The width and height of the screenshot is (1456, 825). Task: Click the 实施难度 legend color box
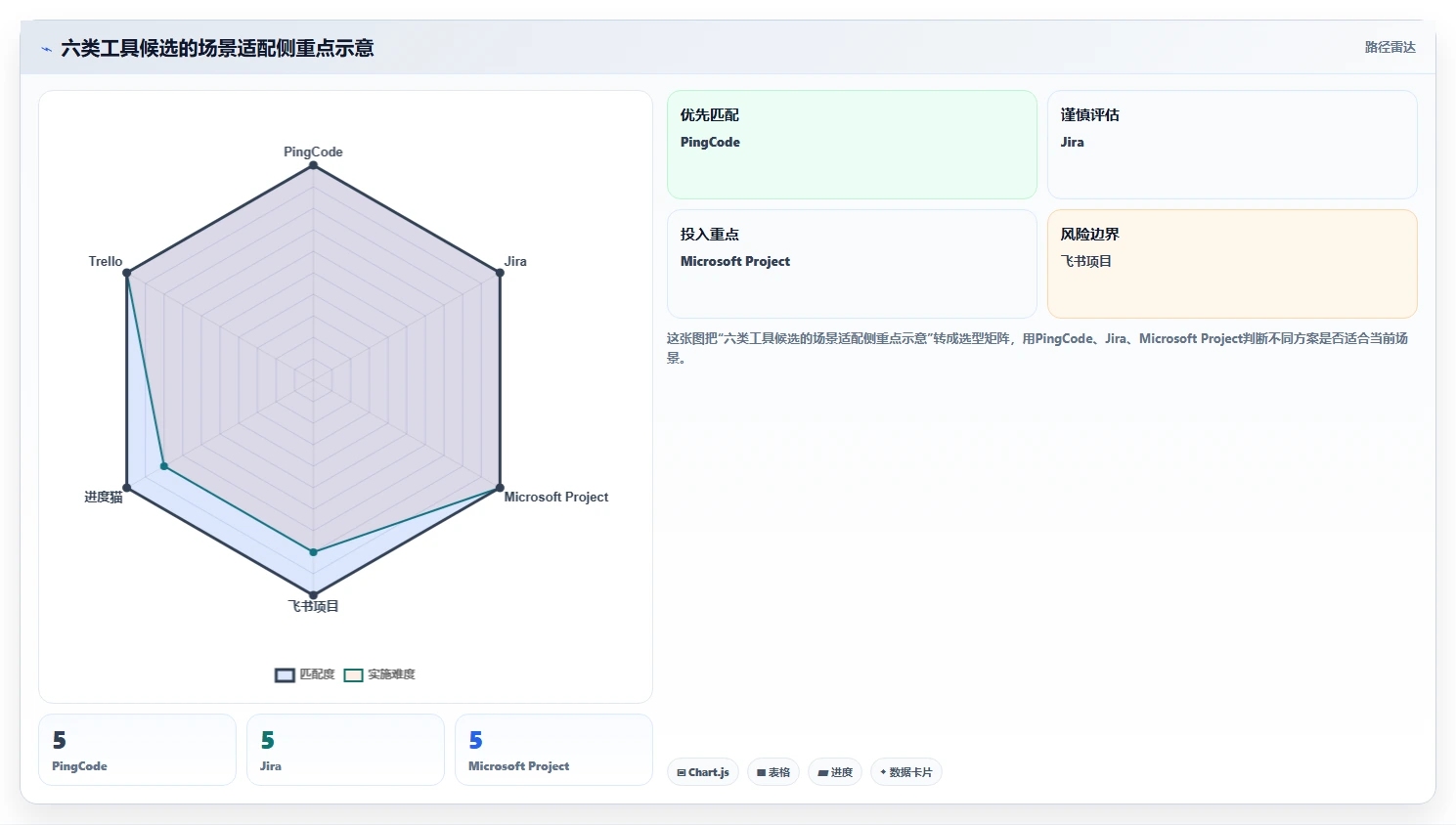354,675
